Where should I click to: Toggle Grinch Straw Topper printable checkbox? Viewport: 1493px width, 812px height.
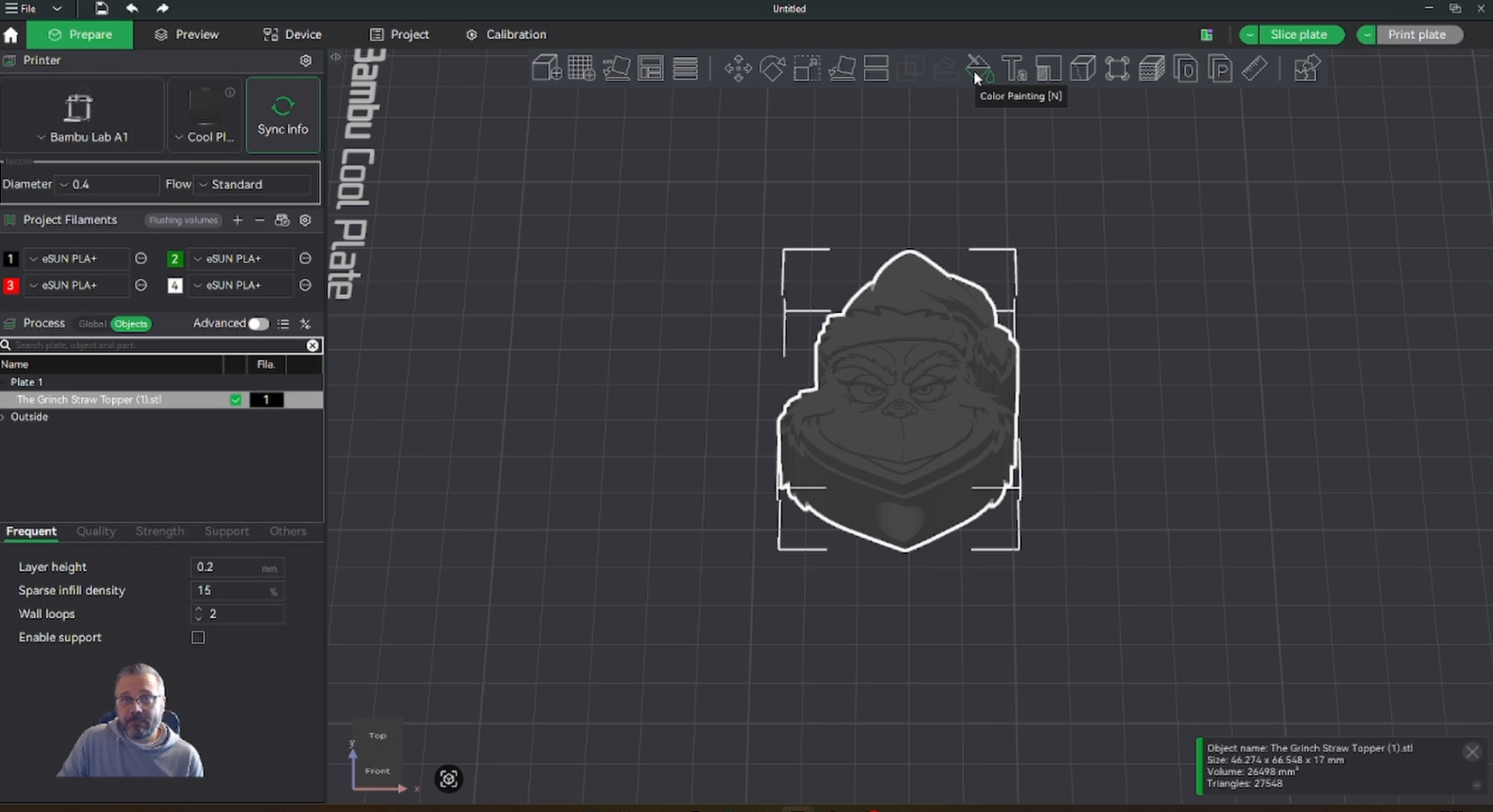pyautogui.click(x=236, y=400)
